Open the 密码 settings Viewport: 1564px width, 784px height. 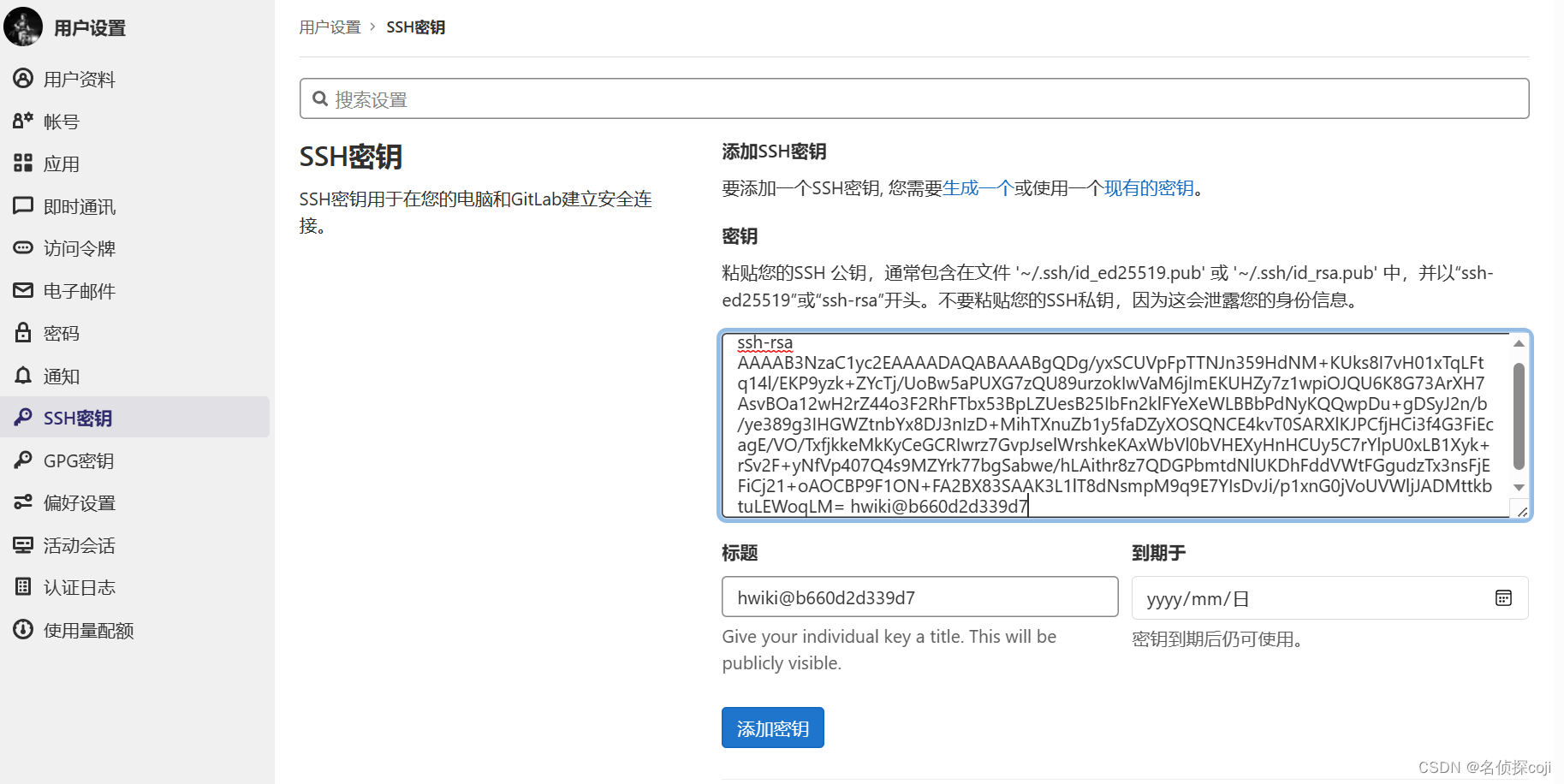(61, 333)
